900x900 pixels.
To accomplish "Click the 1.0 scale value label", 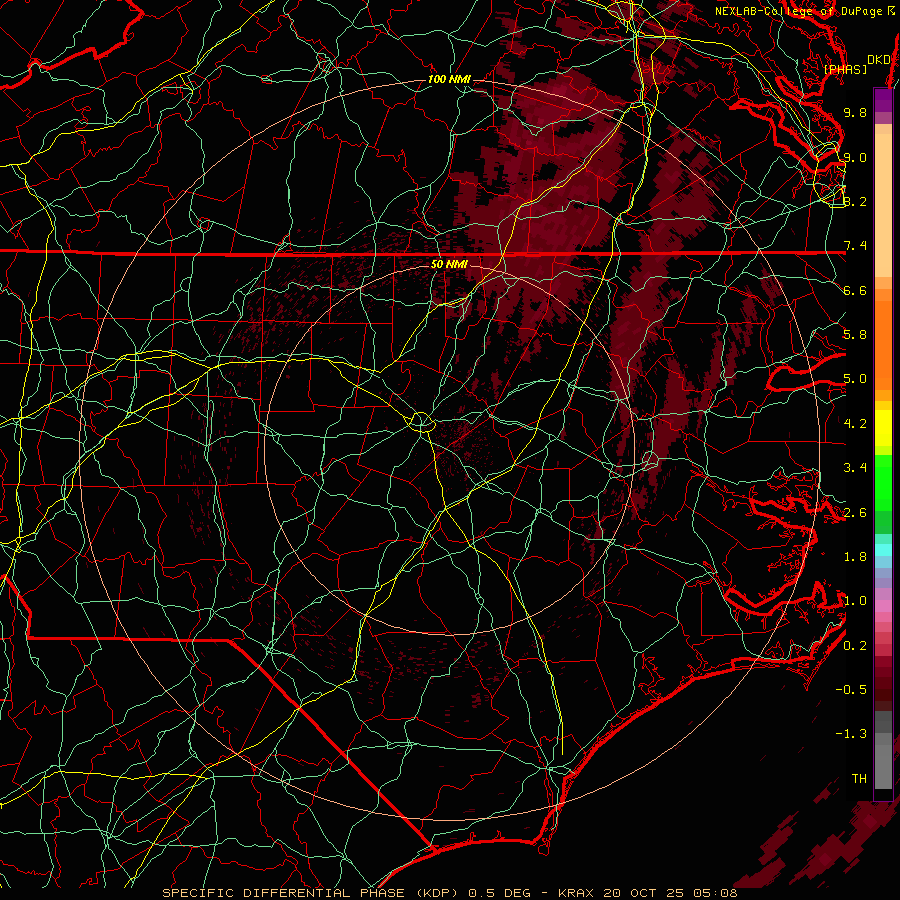I will tap(855, 601).
